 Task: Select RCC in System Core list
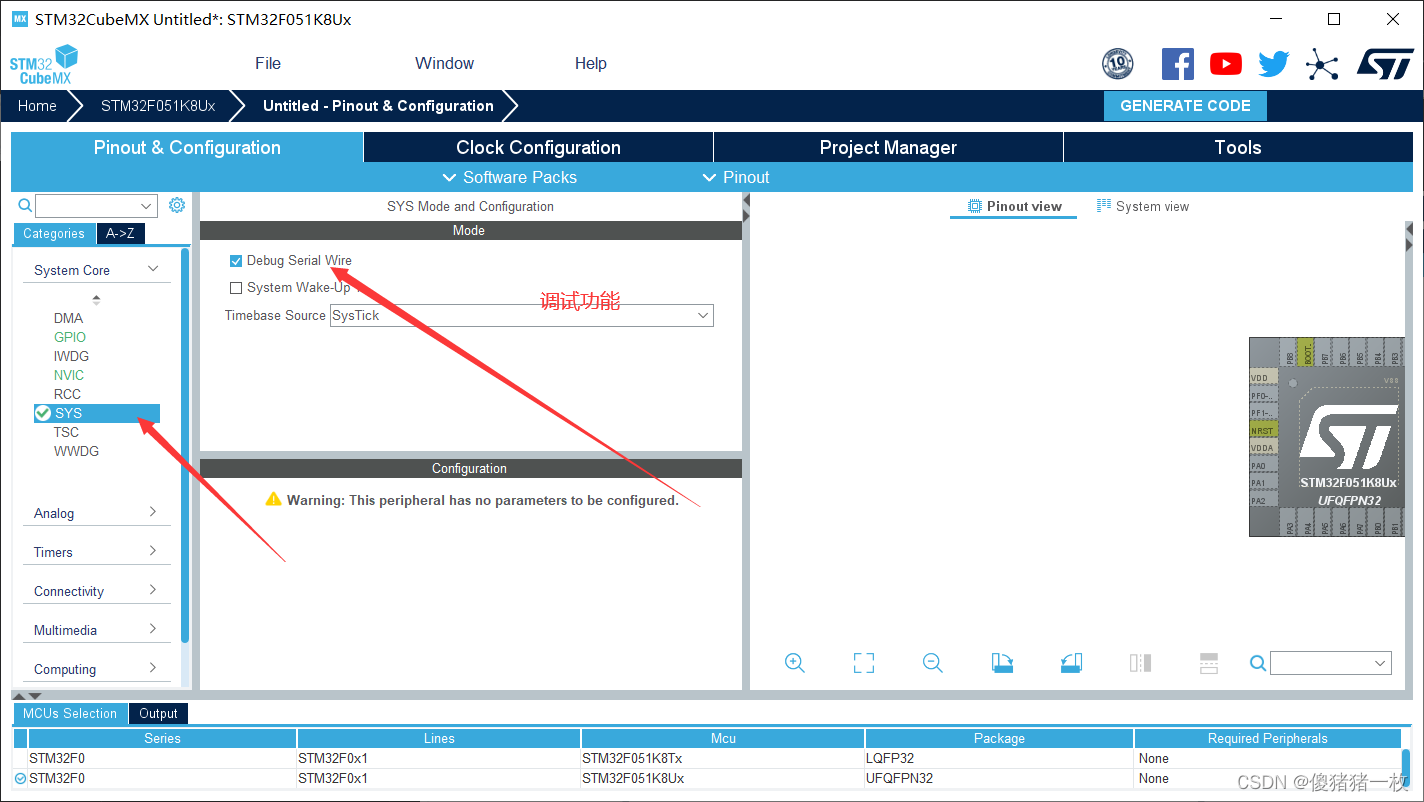pos(67,394)
